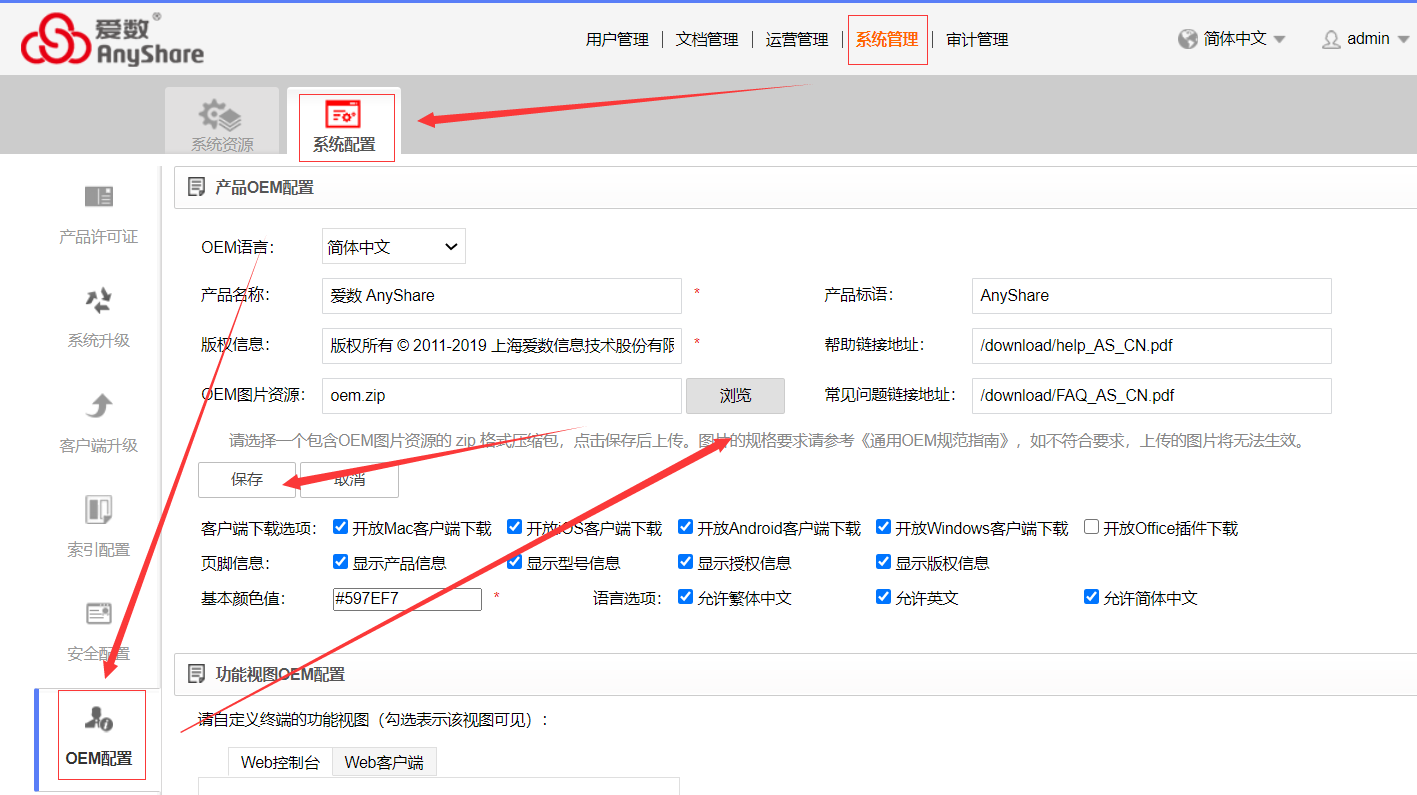Expand the OEM语言 dropdown
The width and height of the screenshot is (1417, 795).
394,247
